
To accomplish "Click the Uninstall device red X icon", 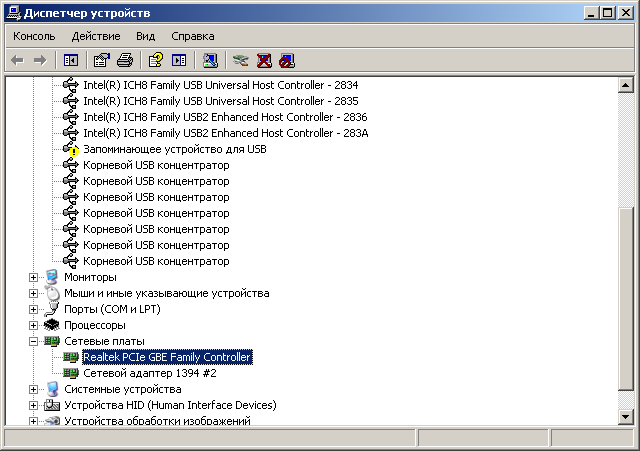I will [x=264, y=61].
